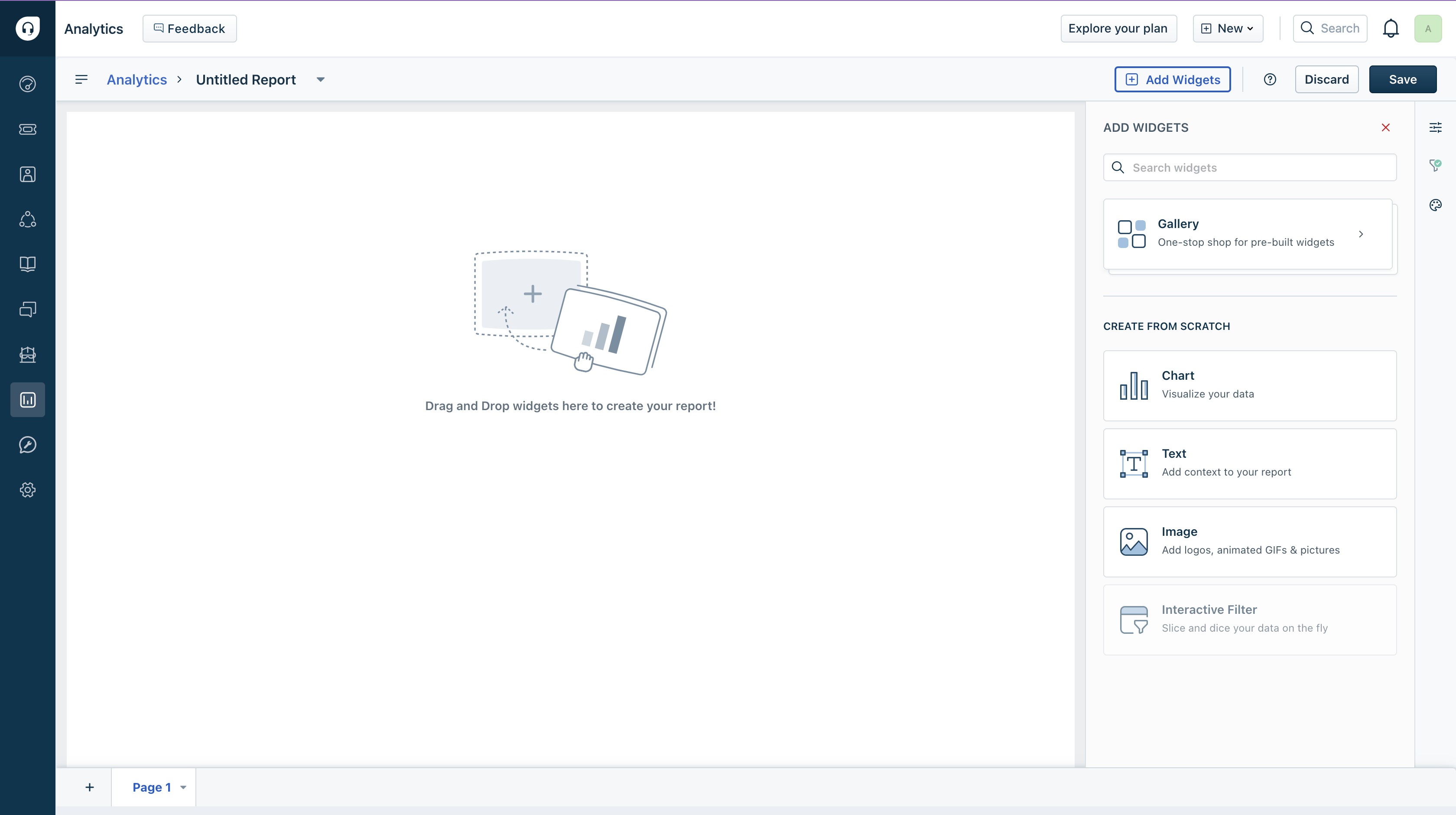The height and width of the screenshot is (815, 1456).
Task: Select the Text widget option
Action: [x=1249, y=463]
